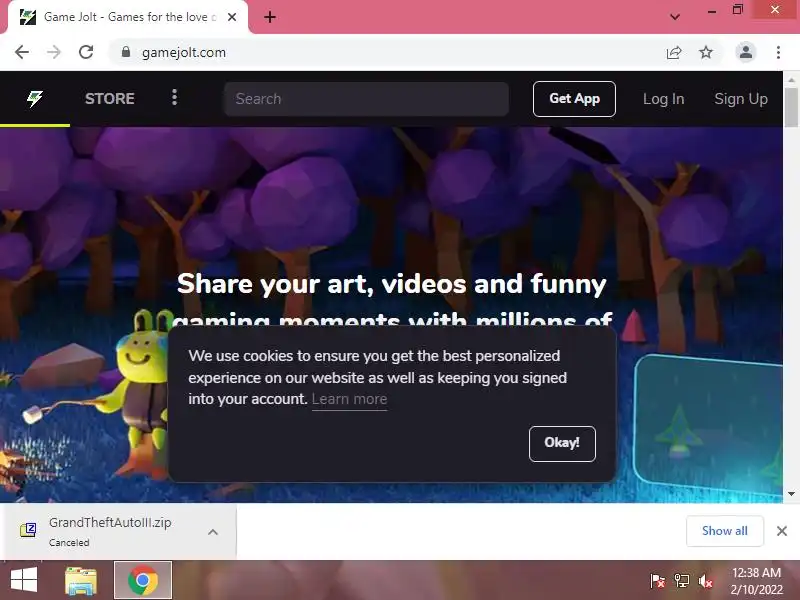The image size is (800, 600).
Task: Open the Log In page
Action: point(663,99)
